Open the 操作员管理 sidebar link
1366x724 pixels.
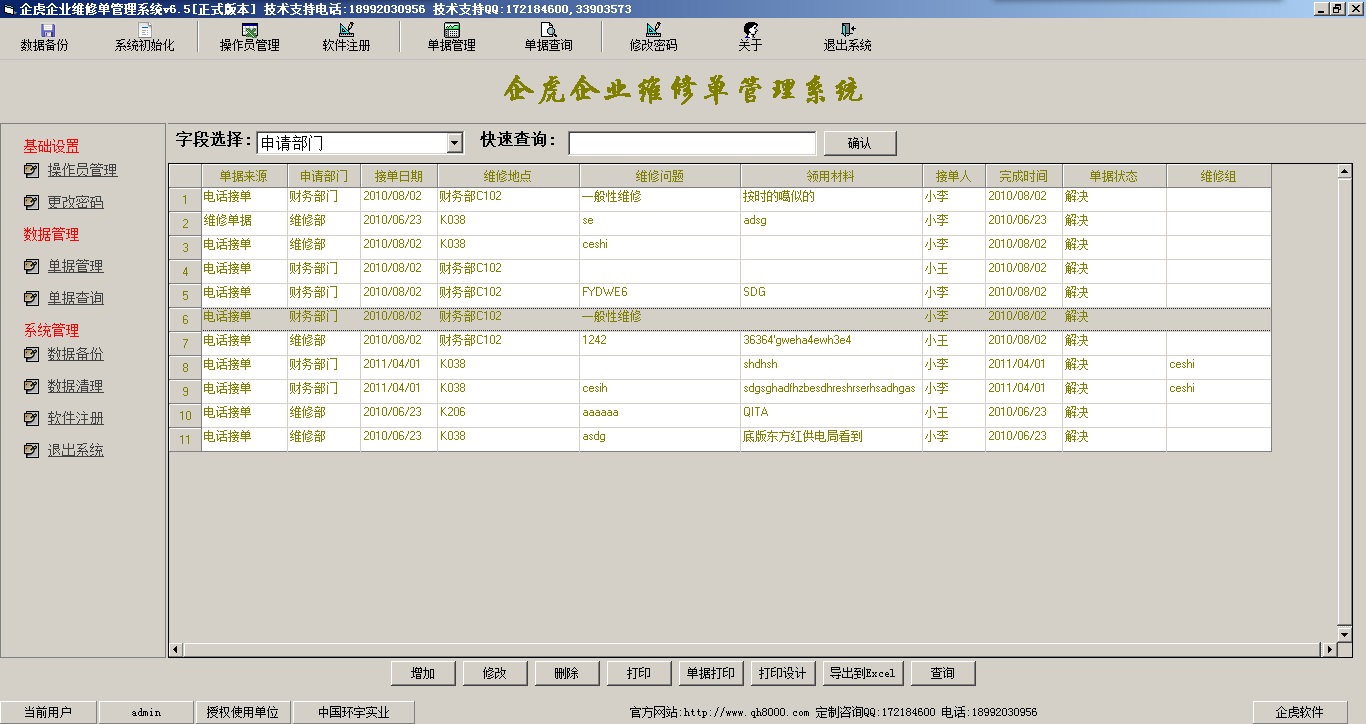82,170
